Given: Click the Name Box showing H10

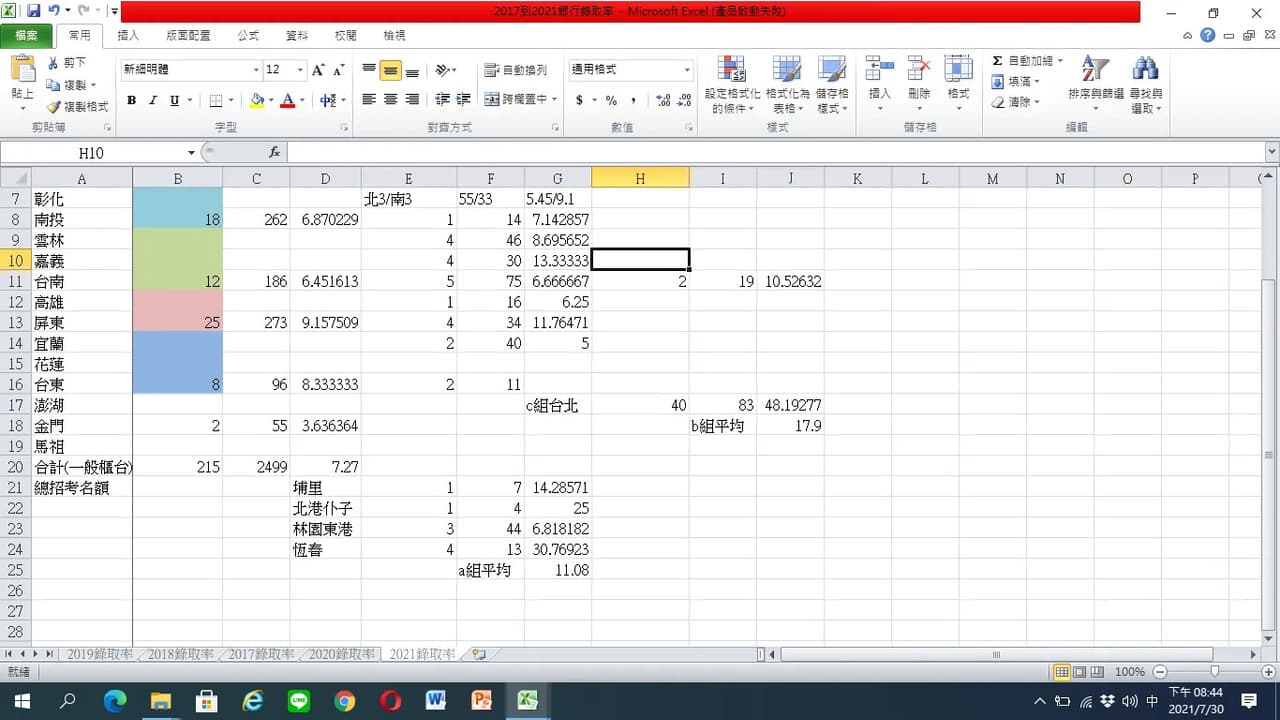Looking at the screenshot, I should click(x=92, y=153).
